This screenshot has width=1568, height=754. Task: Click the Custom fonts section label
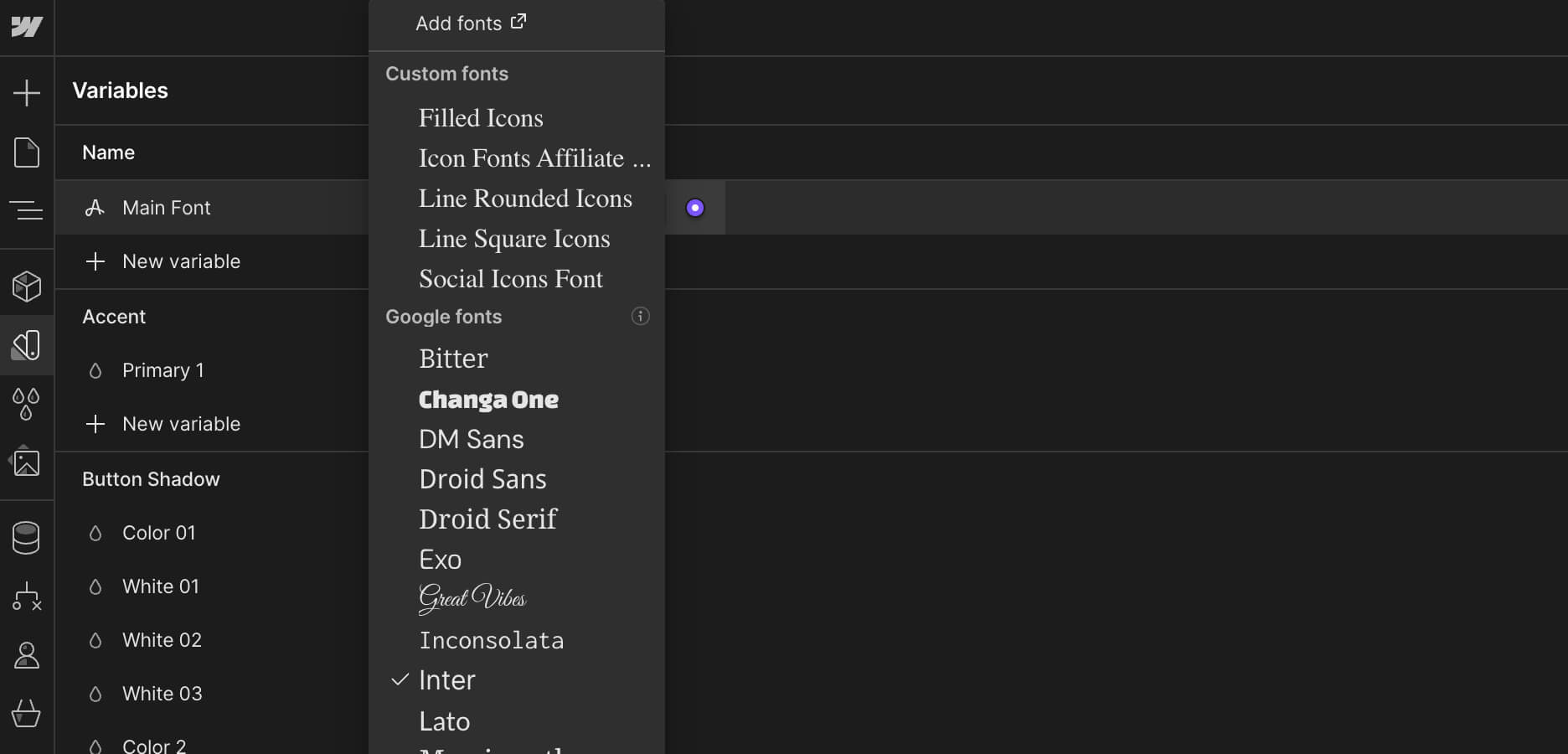[446, 74]
